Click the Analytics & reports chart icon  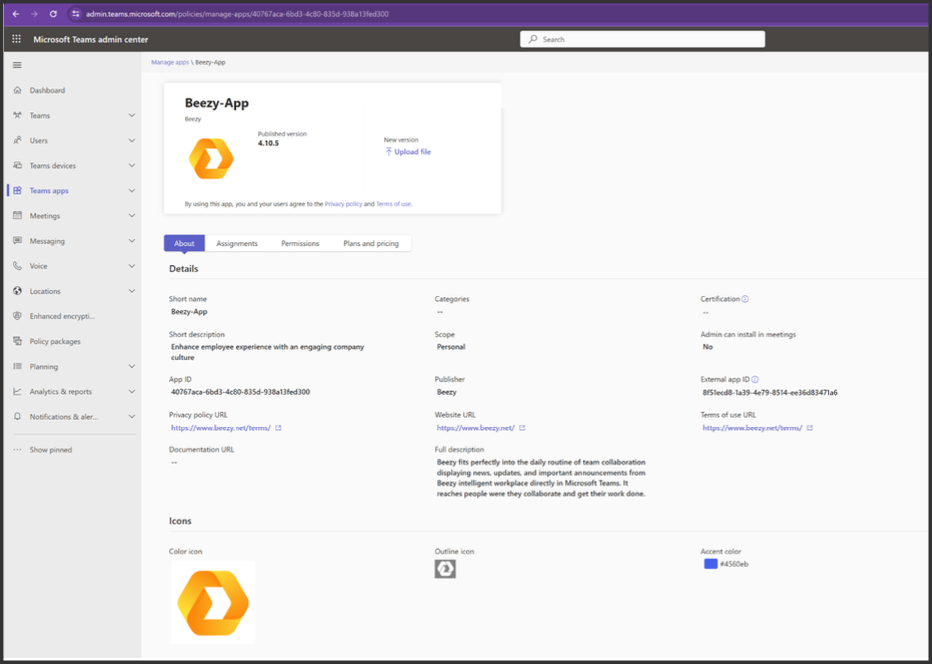(x=17, y=392)
